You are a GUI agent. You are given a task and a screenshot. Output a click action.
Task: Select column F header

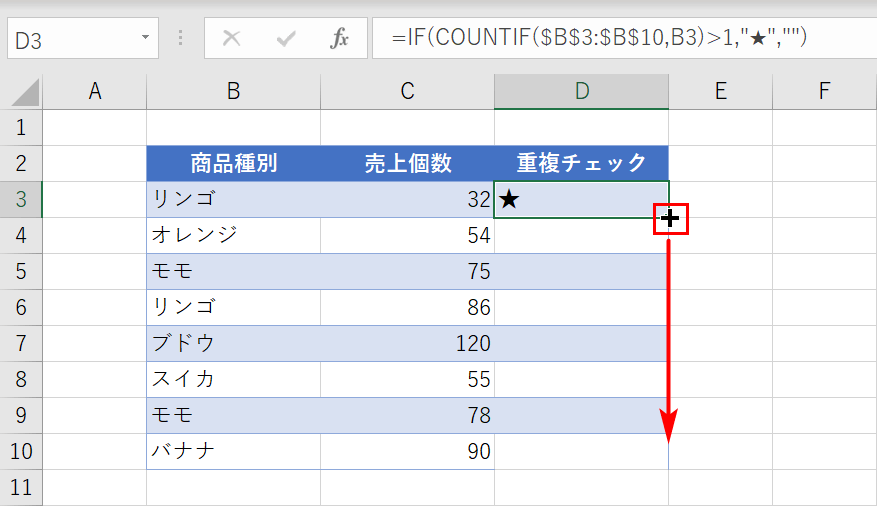824,92
